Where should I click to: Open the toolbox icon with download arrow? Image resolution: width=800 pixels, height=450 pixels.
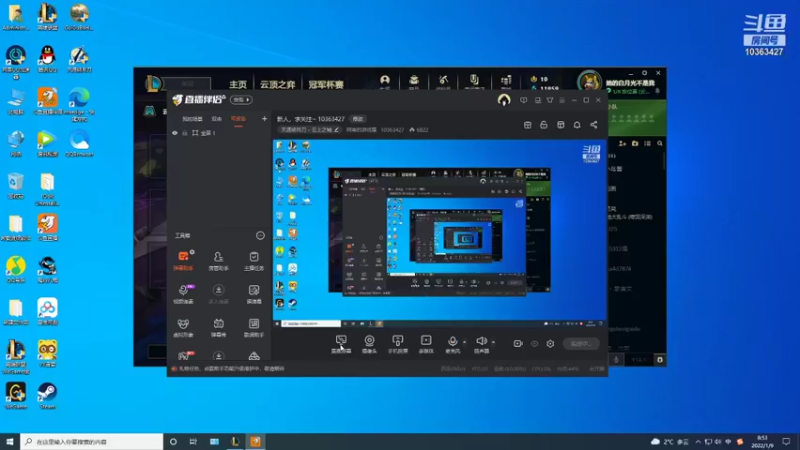pos(218,294)
